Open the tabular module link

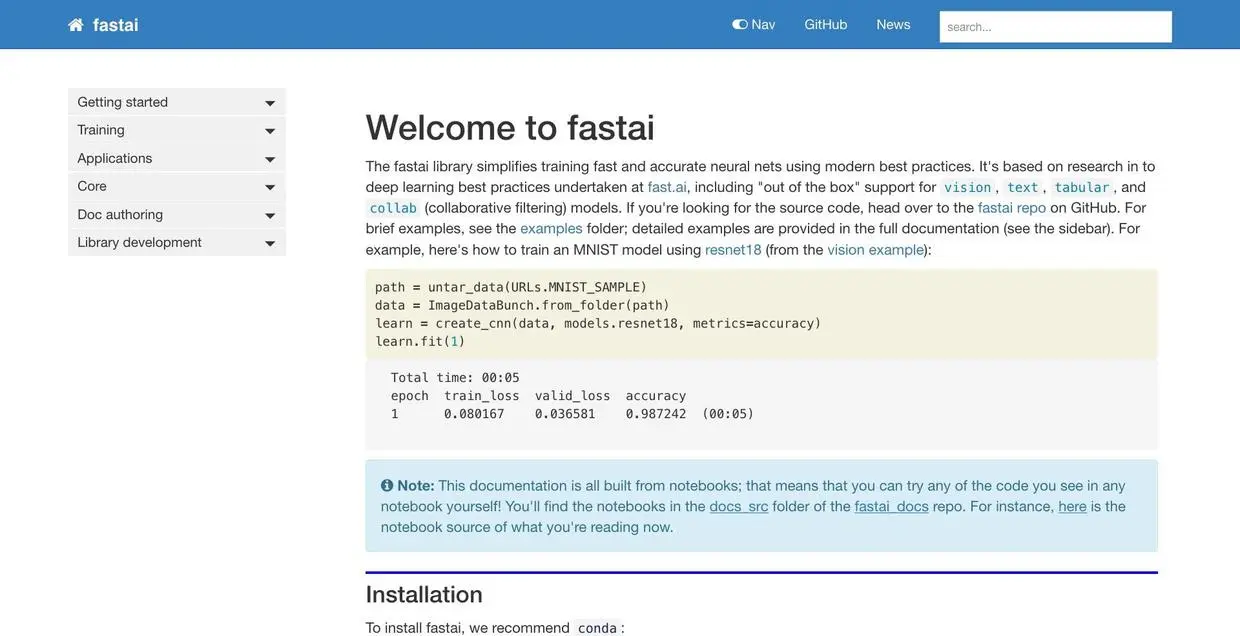click(x=1082, y=187)
